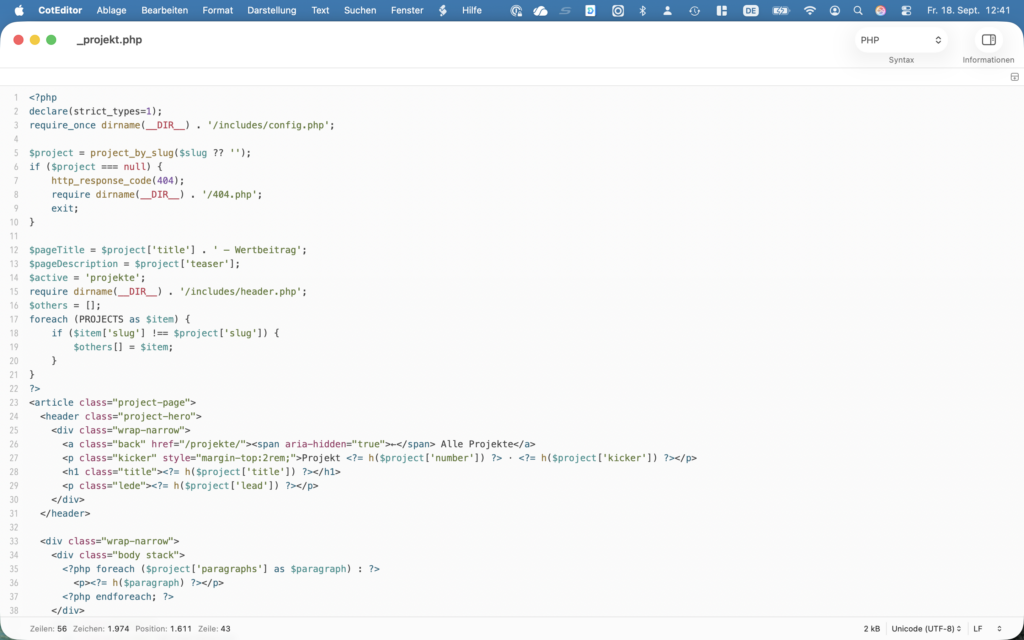Open the user account menu bar icon
The width and height of the screenshot is (1024, 640).
tap(835, 10)
